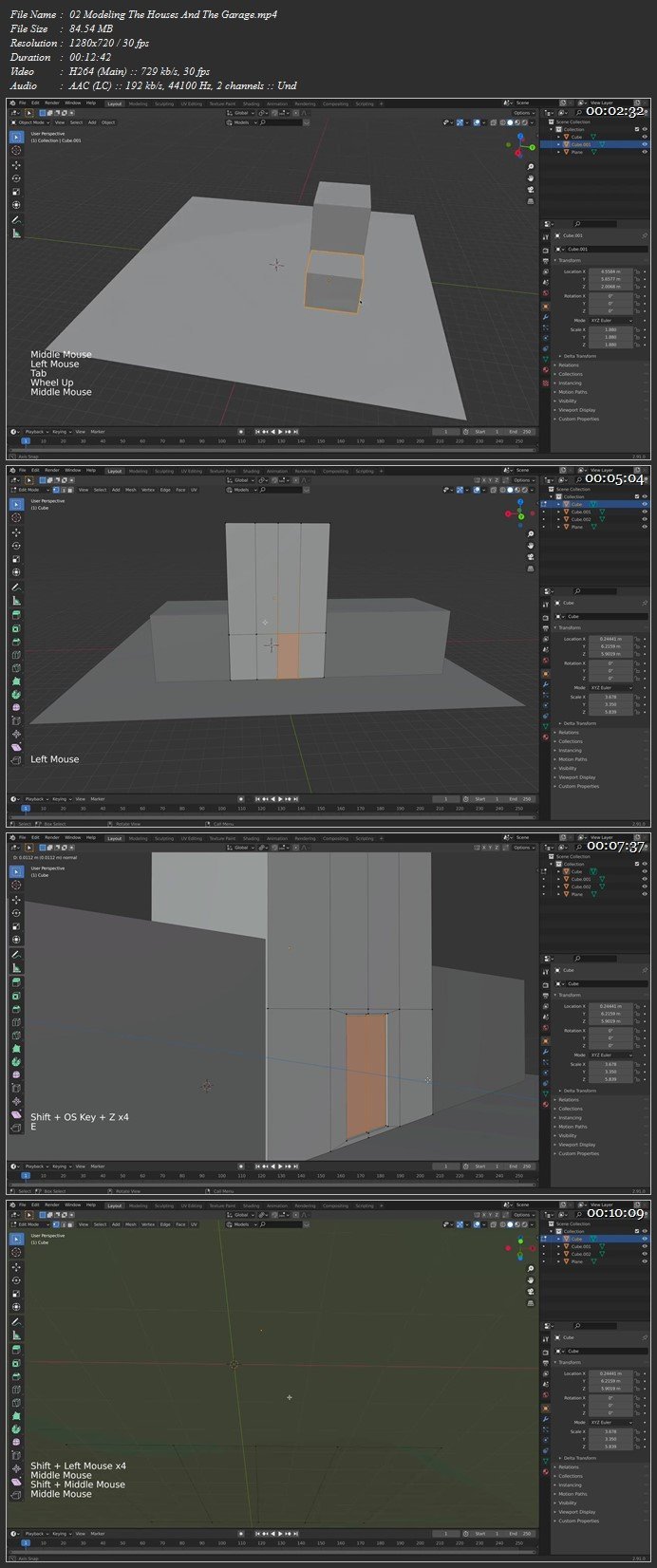Switch to Scripting workspace tab in 00:10:09 frame
657x1568 pixels.
coord(365,1205)
